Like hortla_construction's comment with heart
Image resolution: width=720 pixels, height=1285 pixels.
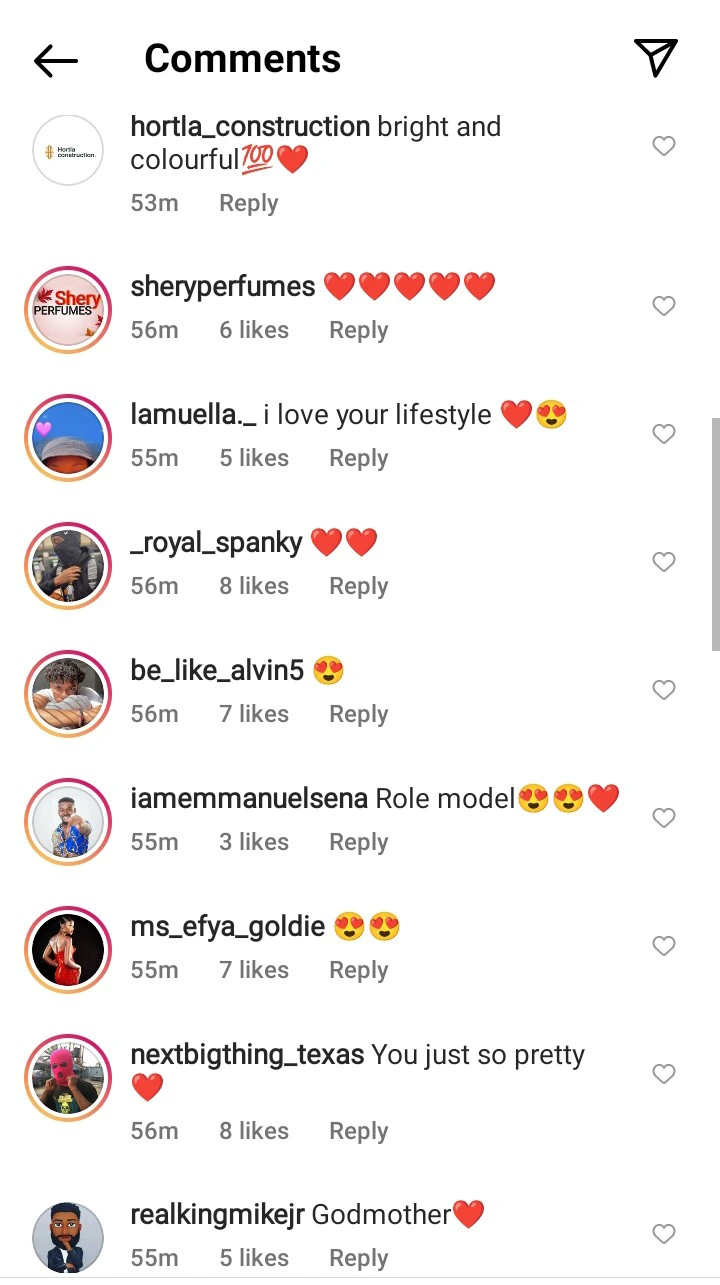(x=664, y=146)
